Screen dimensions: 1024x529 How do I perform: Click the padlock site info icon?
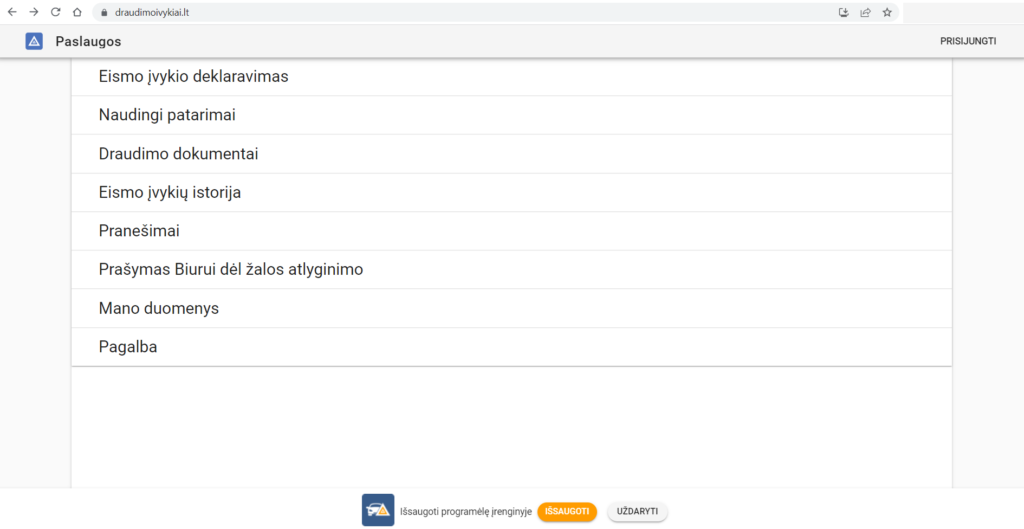[x=102, y=12]
